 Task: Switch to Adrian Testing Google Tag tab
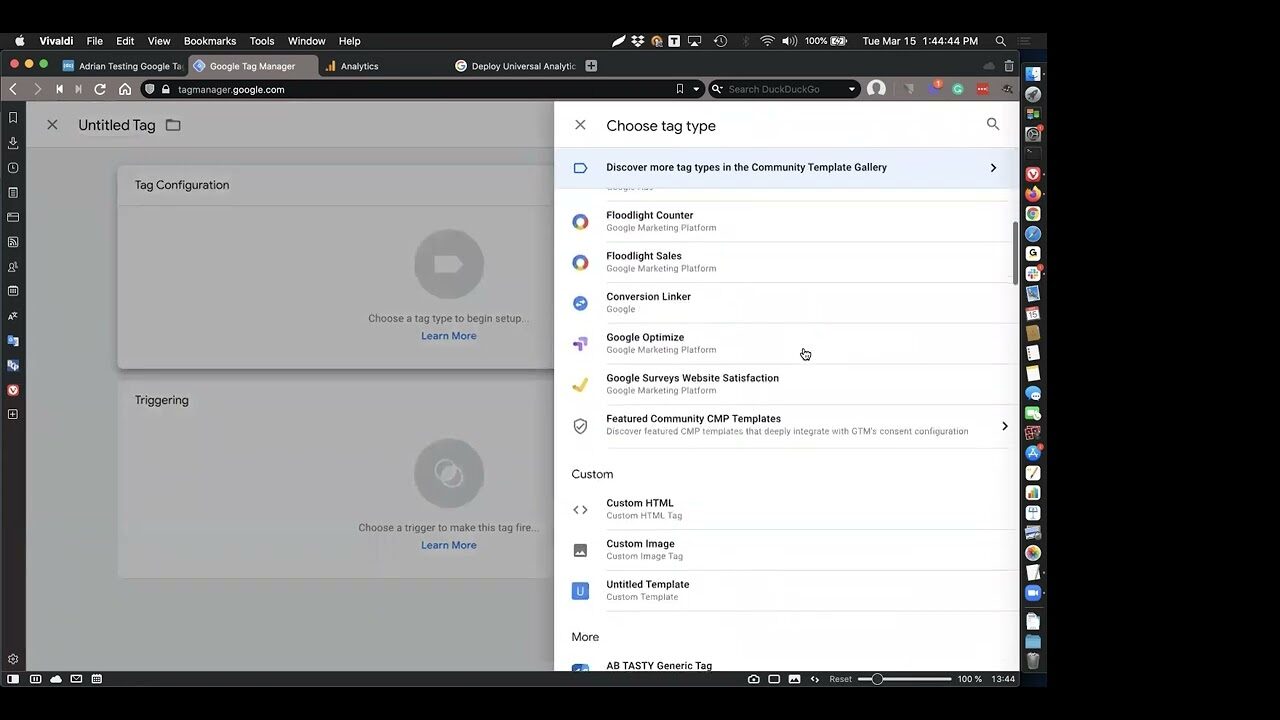tap(122, 66)
